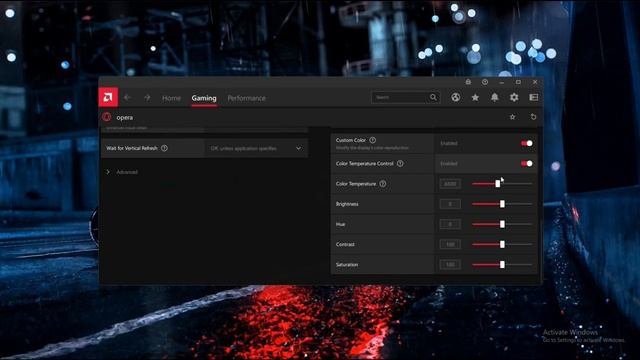This screenshot has width=640, height=360.
Task: Toggle the sidebar panel icon
Action: [533, 97]
